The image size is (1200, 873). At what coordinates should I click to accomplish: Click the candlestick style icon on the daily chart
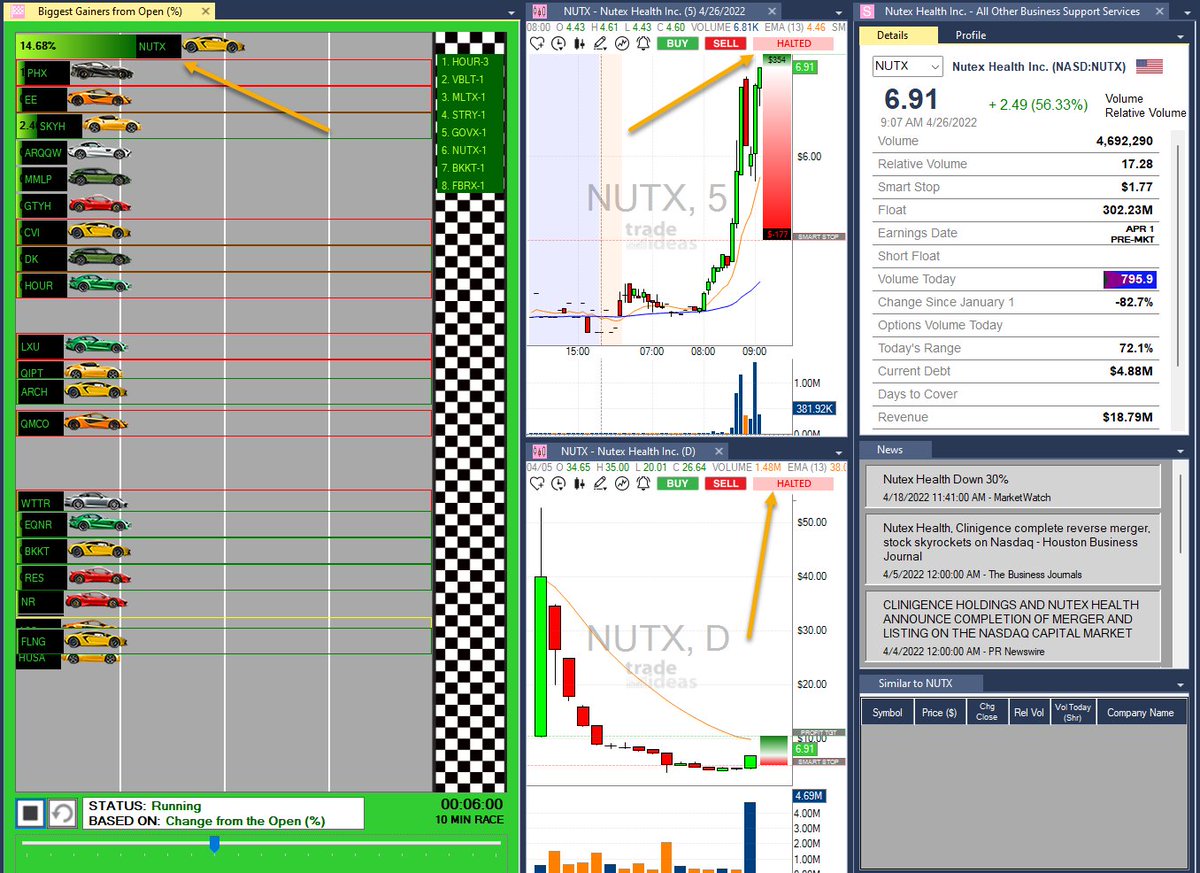pos(580,484)
